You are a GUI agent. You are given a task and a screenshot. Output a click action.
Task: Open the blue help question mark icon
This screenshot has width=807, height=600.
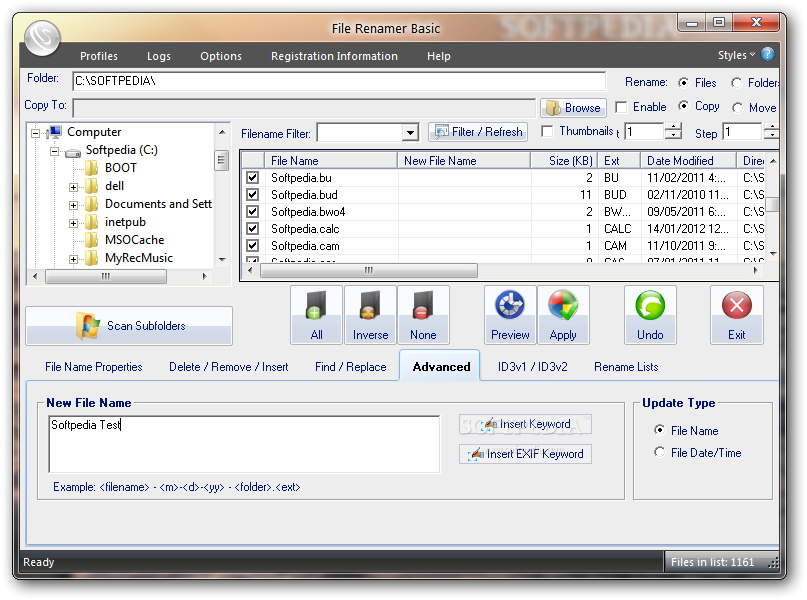click(x=767, y=54)
